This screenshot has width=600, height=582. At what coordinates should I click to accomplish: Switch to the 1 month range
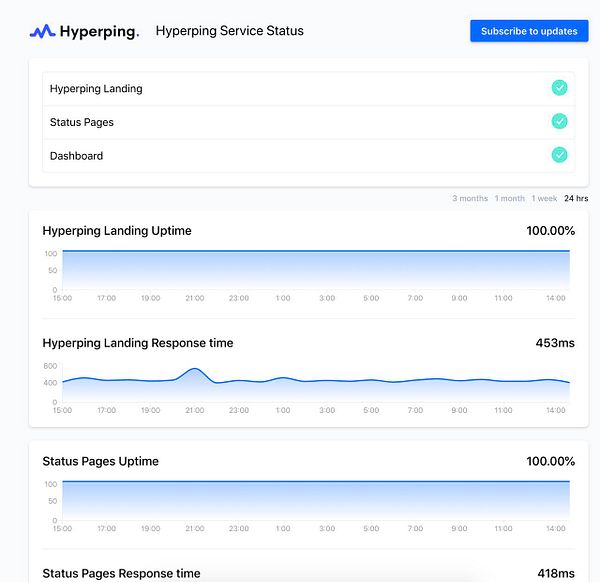tap(510, 199)
